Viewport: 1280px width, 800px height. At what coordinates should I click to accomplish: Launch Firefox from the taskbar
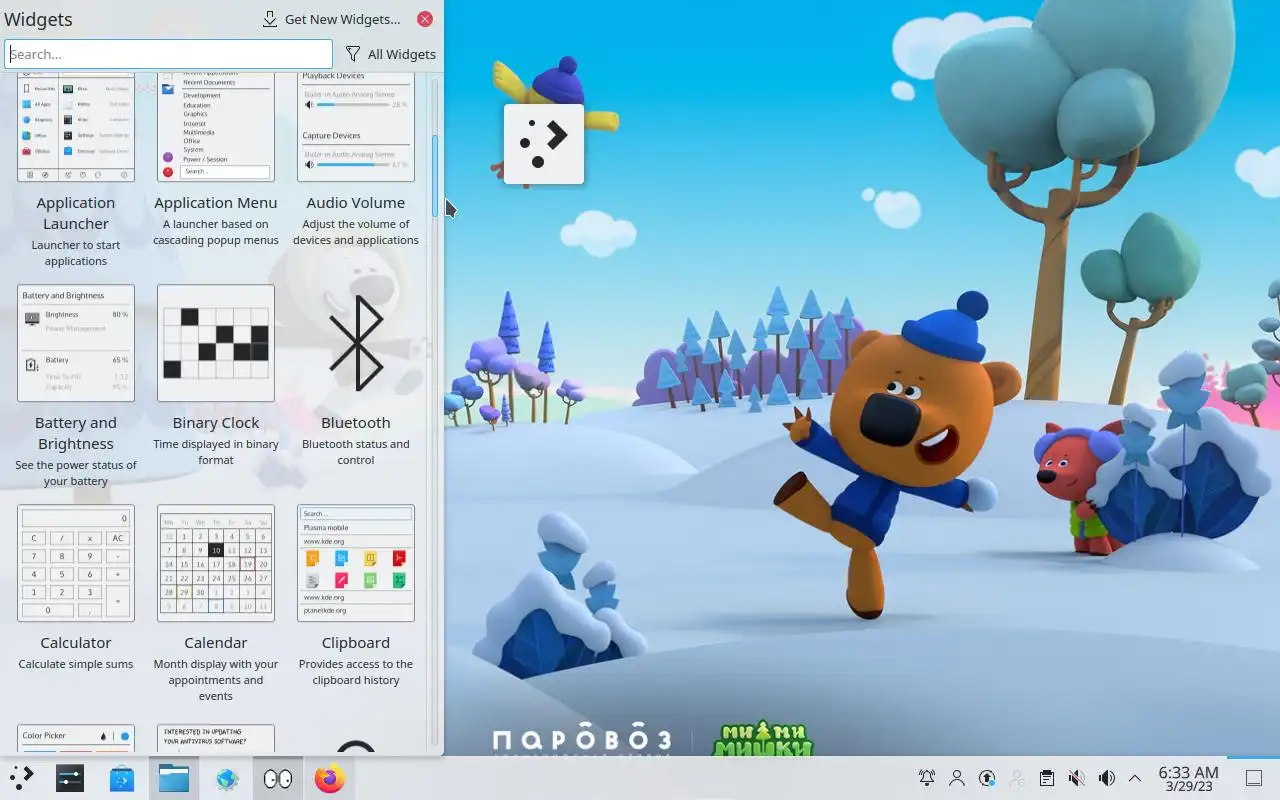pos(330,778)
